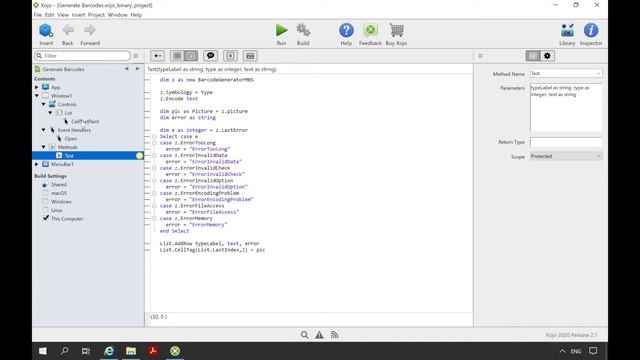Collapse the Methods group
The height and width of the screenshot is (360, 640).
click(x=44, y=147)
